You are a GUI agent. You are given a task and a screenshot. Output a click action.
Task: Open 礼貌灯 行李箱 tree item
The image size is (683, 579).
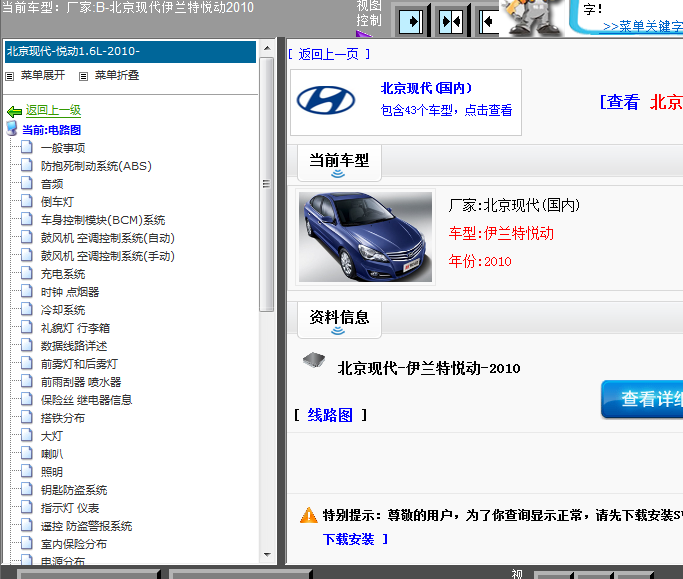pyautogui.click(x=75, y=328)
